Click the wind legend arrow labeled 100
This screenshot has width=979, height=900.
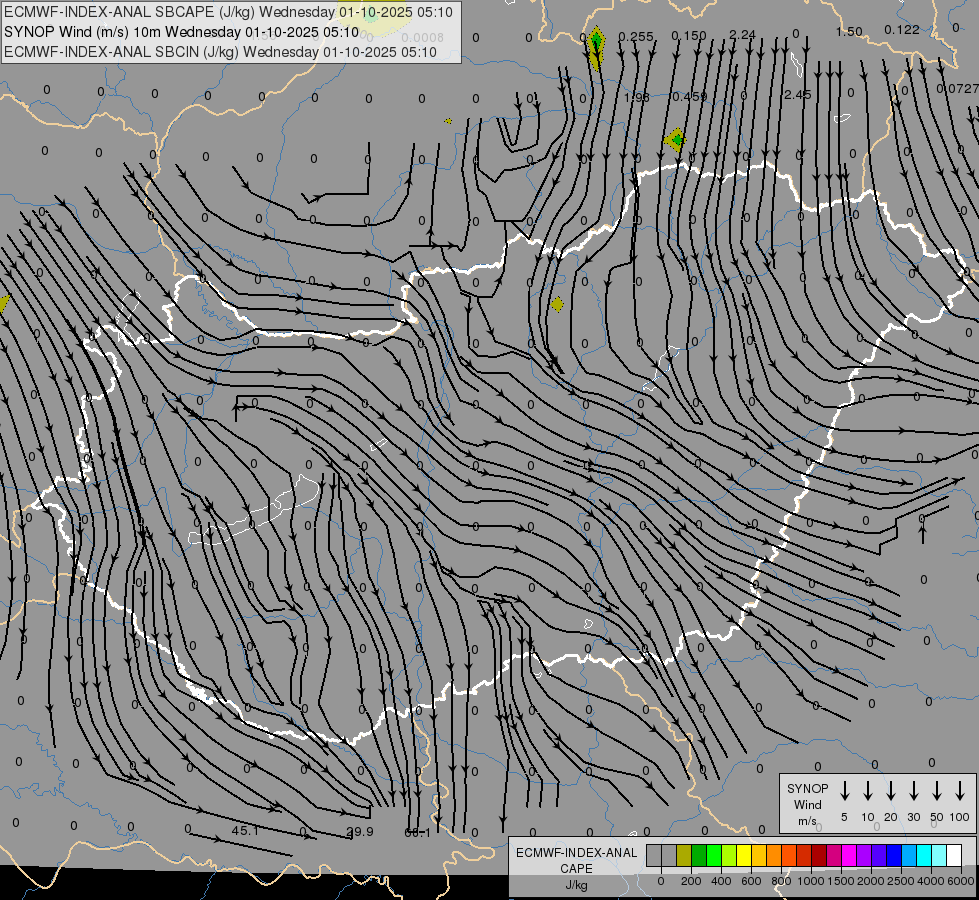[x=960, y=790]
